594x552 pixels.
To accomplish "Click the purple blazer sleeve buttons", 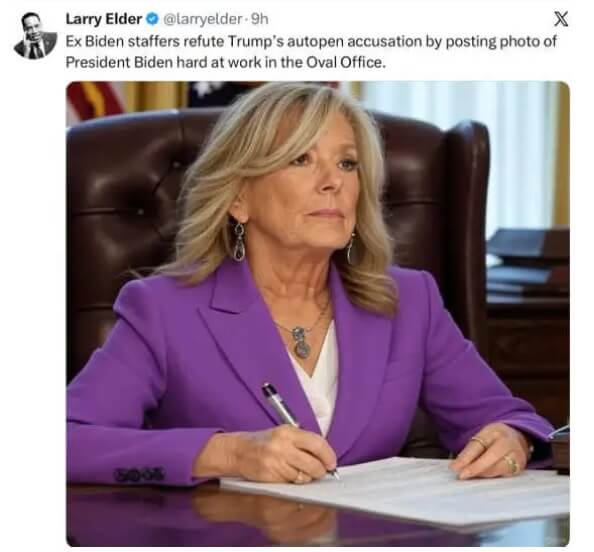I will pyautogui.click(x=139, y=474).
